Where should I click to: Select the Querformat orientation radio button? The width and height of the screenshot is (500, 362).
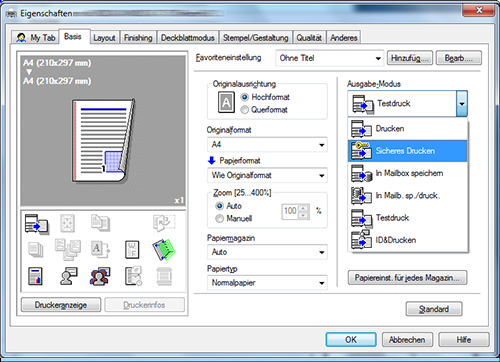(245, 110)
